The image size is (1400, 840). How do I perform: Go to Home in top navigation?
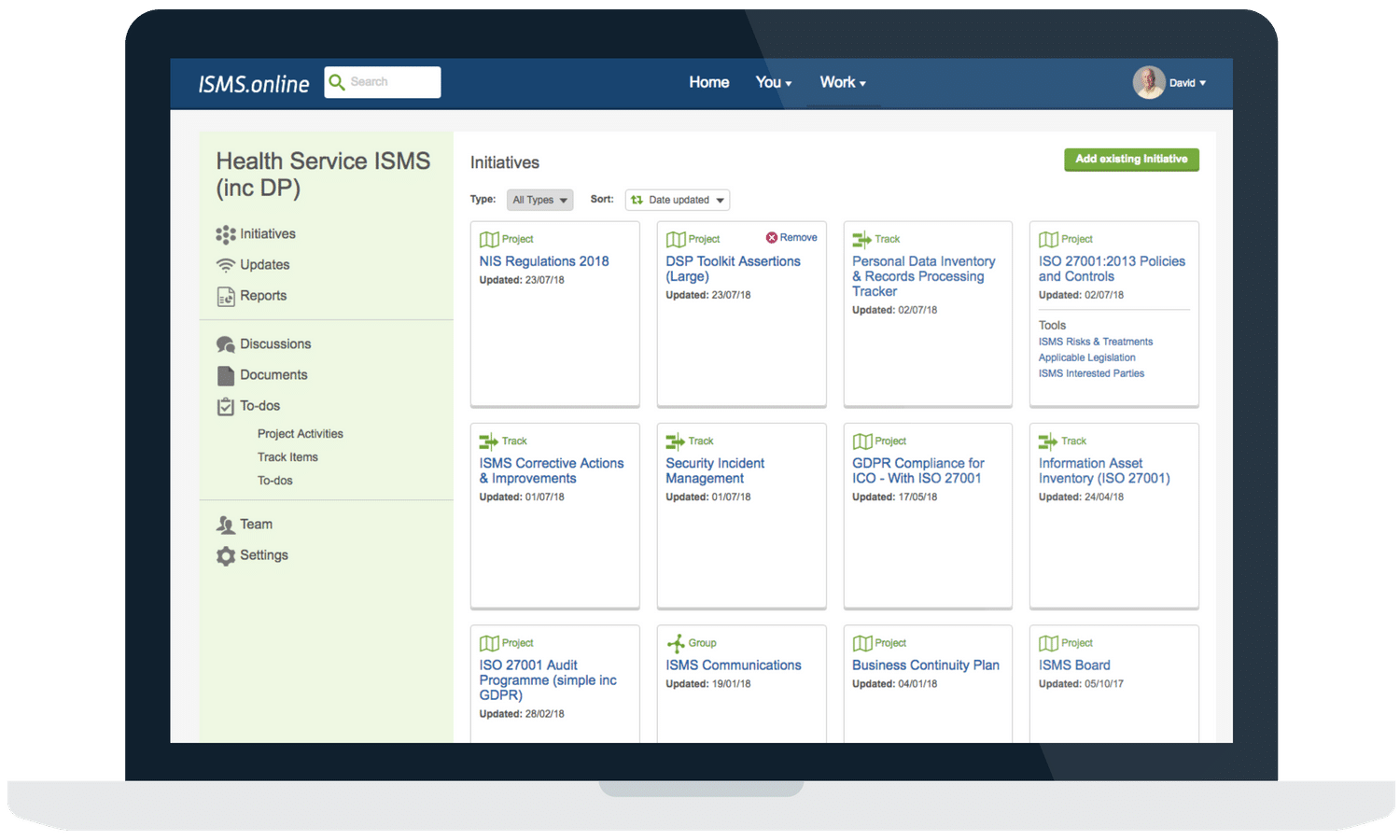pos(708,83)
